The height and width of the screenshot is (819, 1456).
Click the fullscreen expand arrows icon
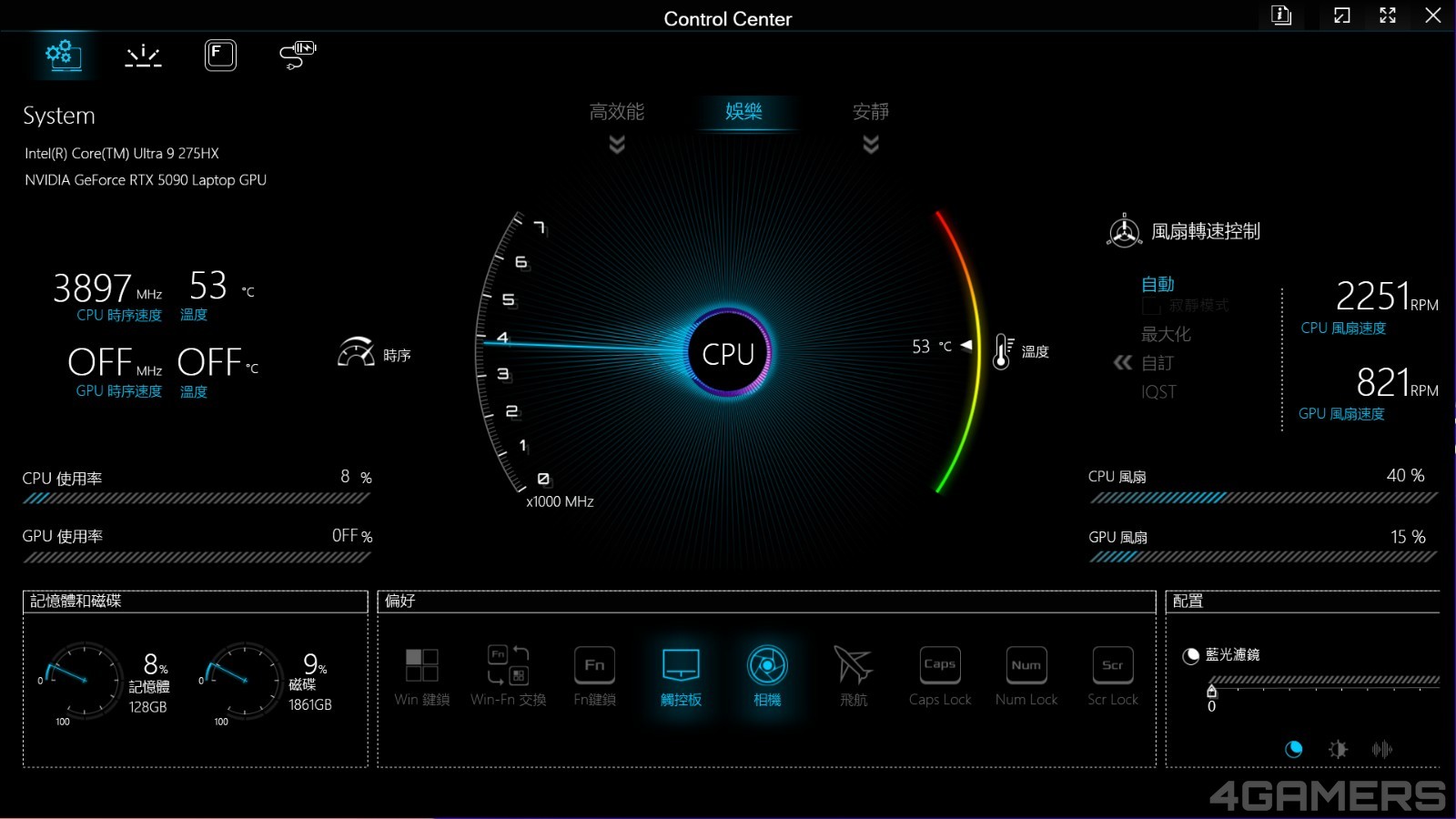[1388, 15]
